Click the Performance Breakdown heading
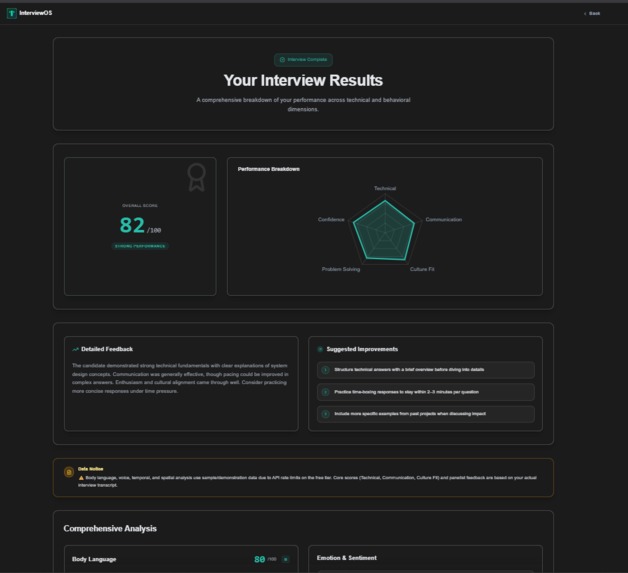The width and height of the screenshot is (628, 573). pos(268,169)
